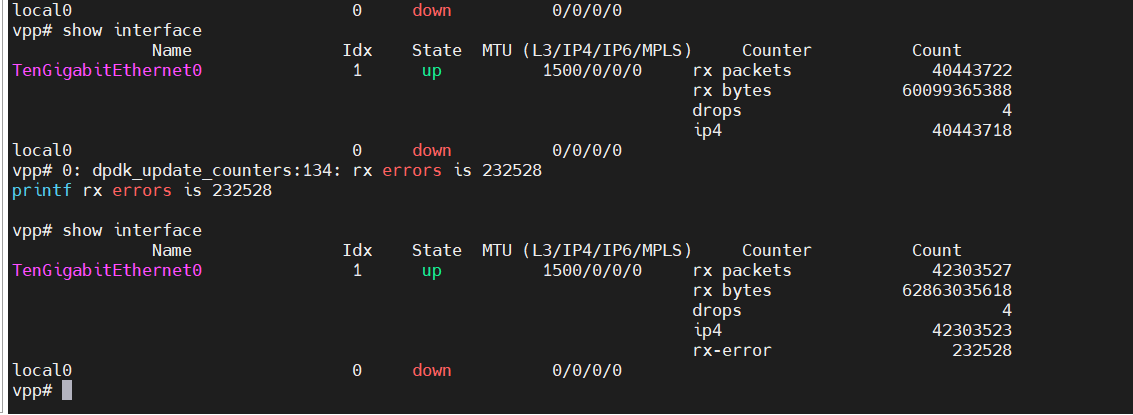Click the cursor block after final vpp# prompt
Screen dimensions: 1133x415
67,390
